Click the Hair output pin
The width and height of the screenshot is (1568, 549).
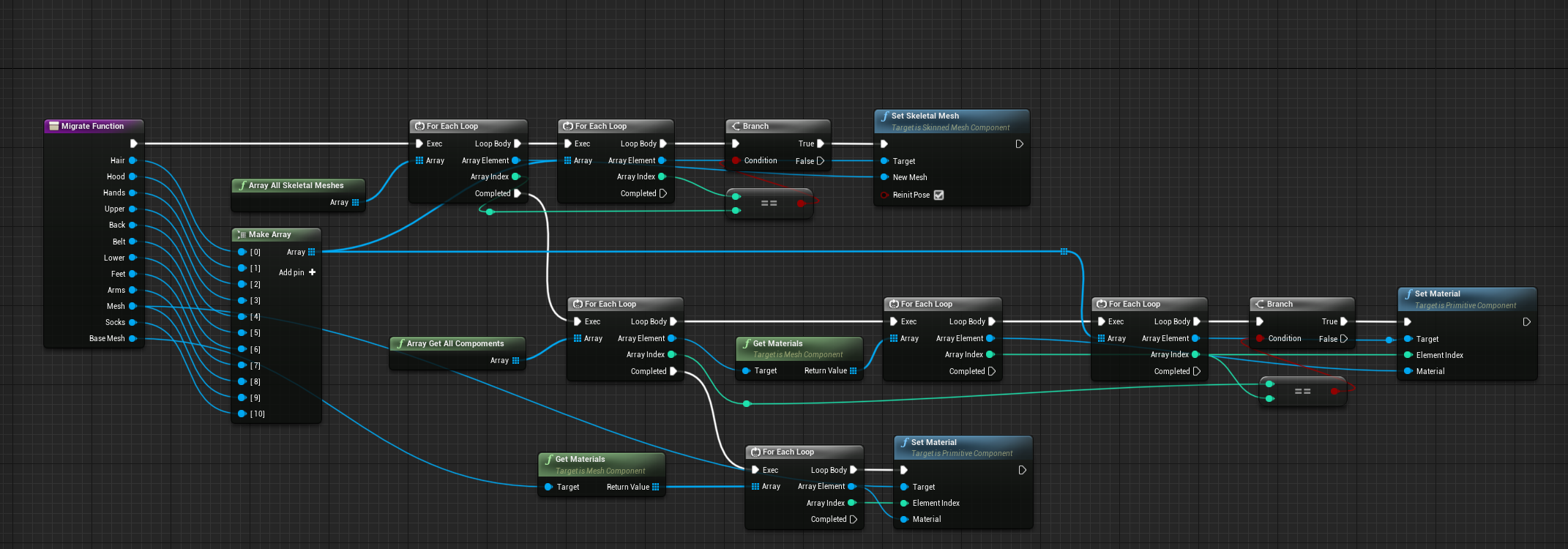pyautogui.click(x=133, y=160)
